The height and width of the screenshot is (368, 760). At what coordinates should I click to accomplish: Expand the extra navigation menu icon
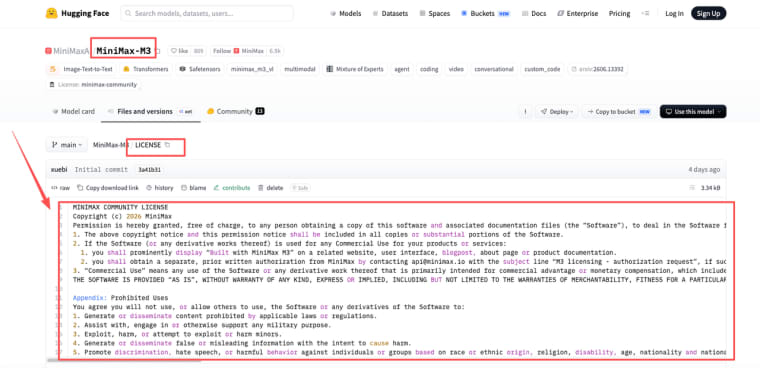645,14
